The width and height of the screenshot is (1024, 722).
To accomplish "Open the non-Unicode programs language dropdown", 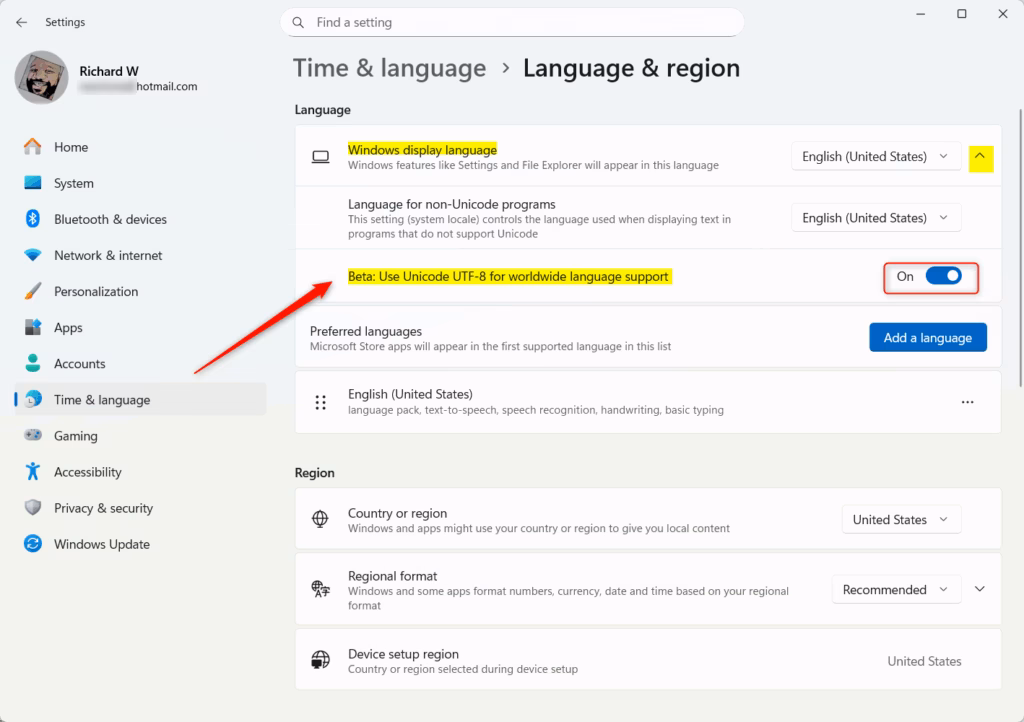I will click(x=876, y=218).
